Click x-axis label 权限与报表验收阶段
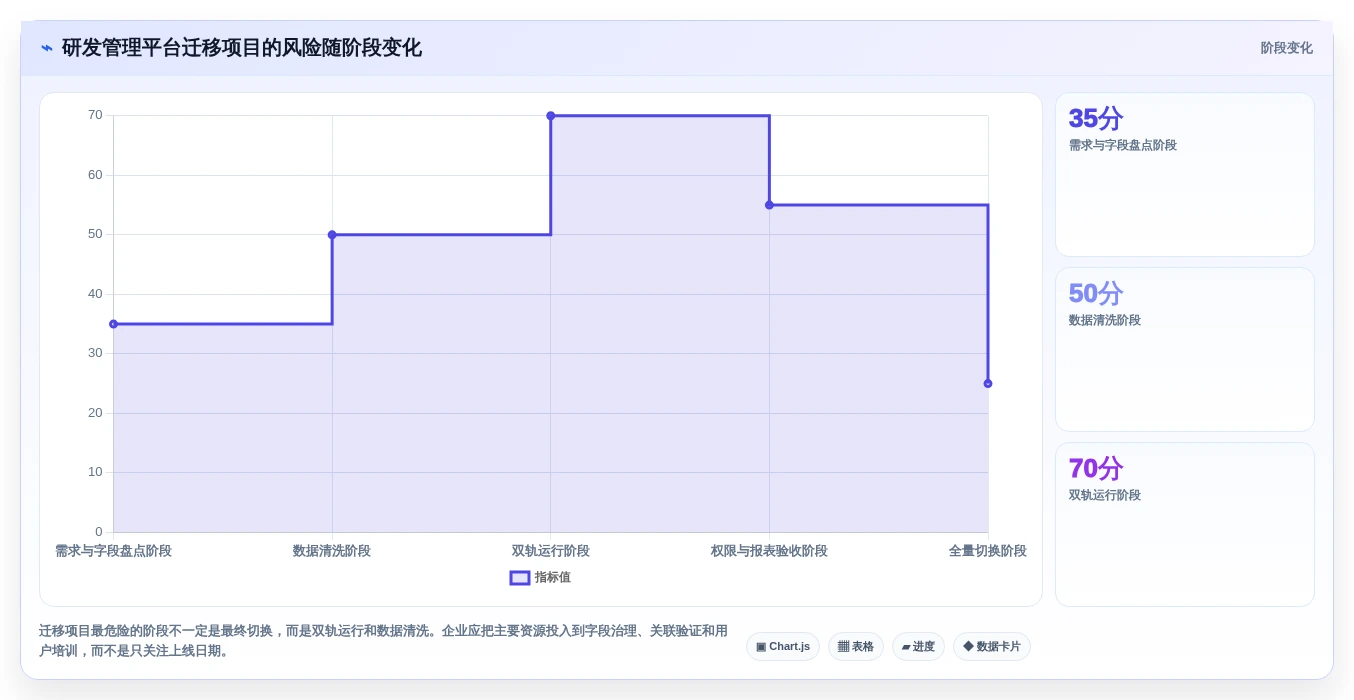The image size is (1354, 700). point(769,551)
